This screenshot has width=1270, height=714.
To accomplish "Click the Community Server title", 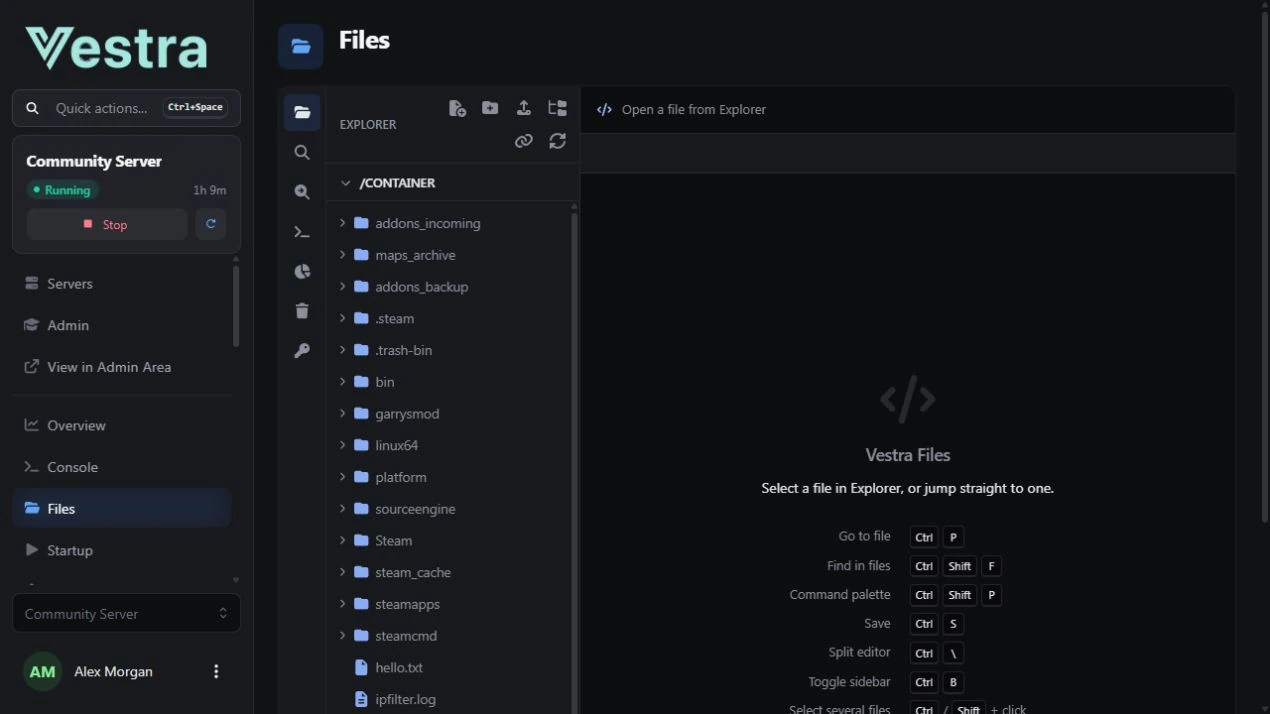I will click(94, 161).
